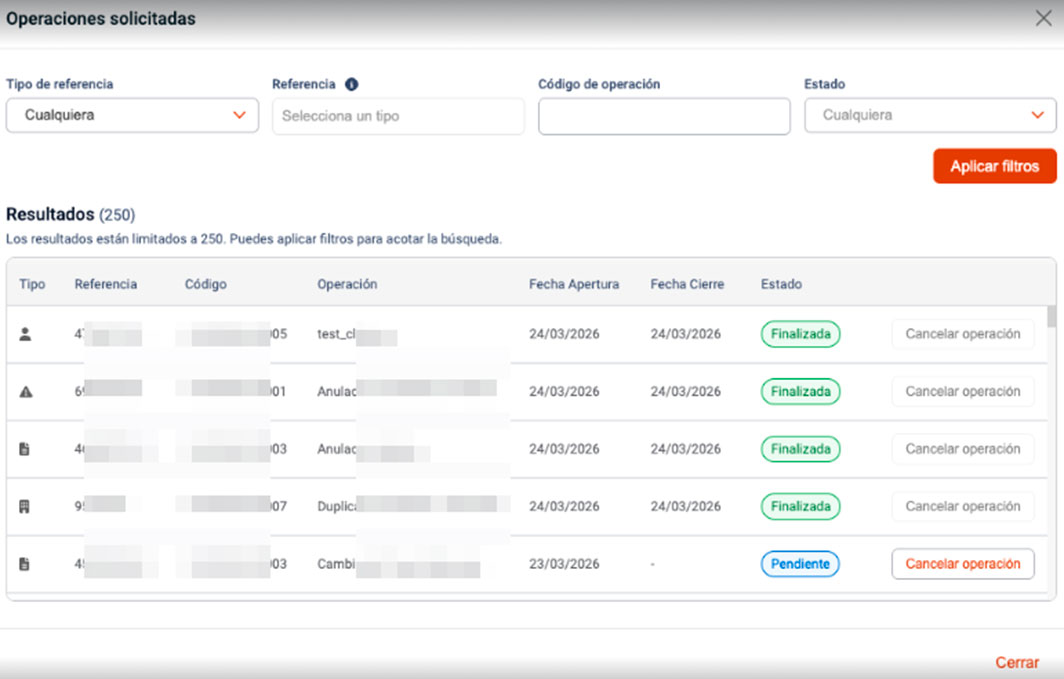Click the Referencia input field

click(x=398, y=116)
